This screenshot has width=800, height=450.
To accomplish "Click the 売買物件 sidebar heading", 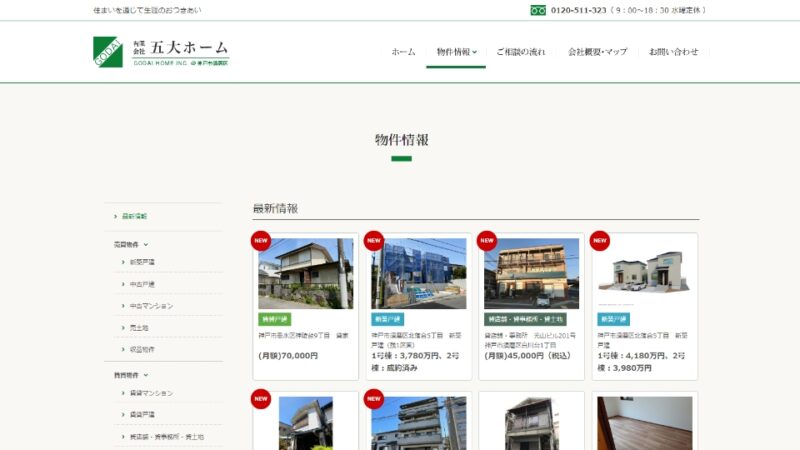I will [x=126, y=245].
